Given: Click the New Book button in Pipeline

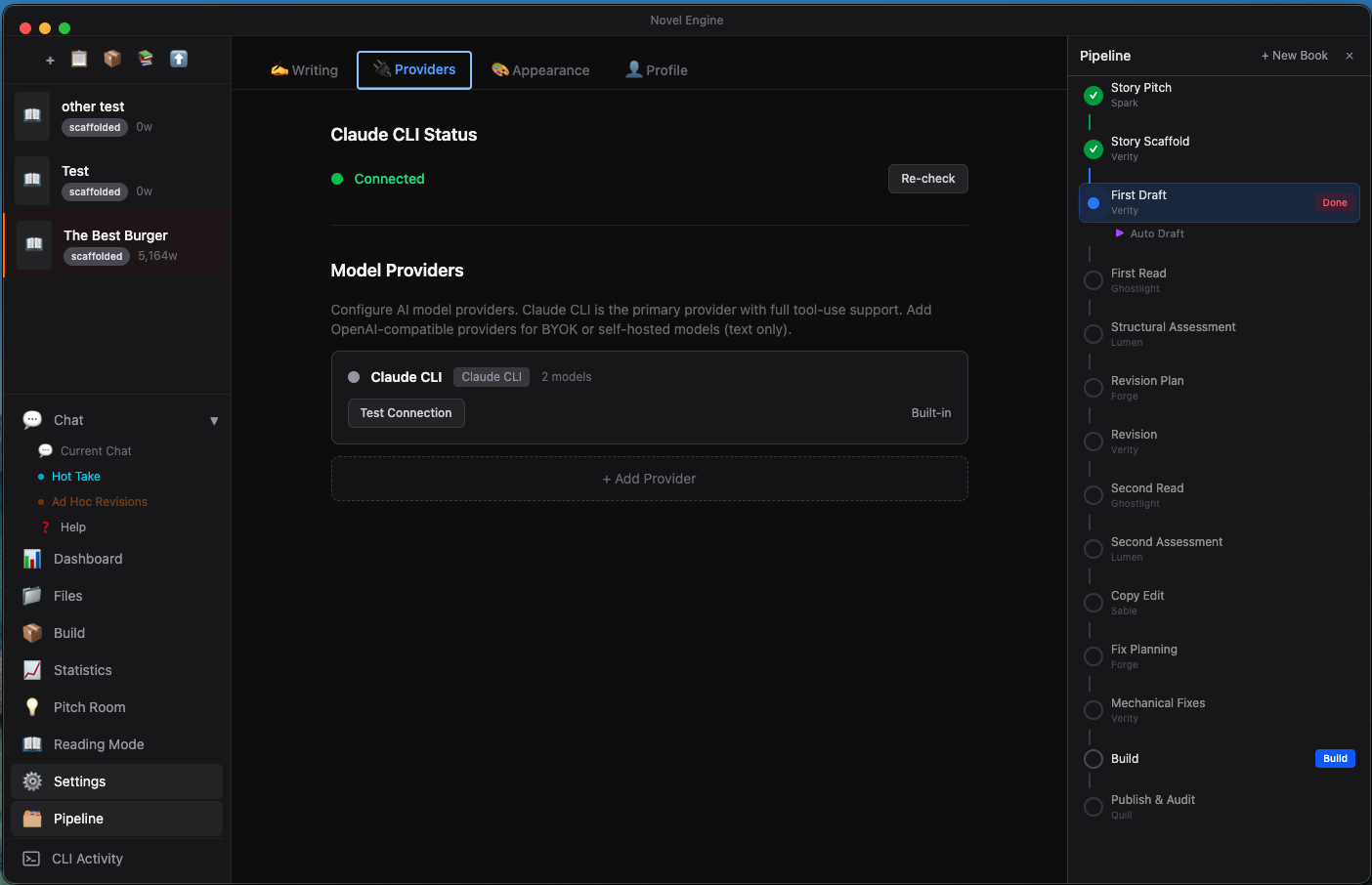Looking at the screenshot, I should [1295, 56].
